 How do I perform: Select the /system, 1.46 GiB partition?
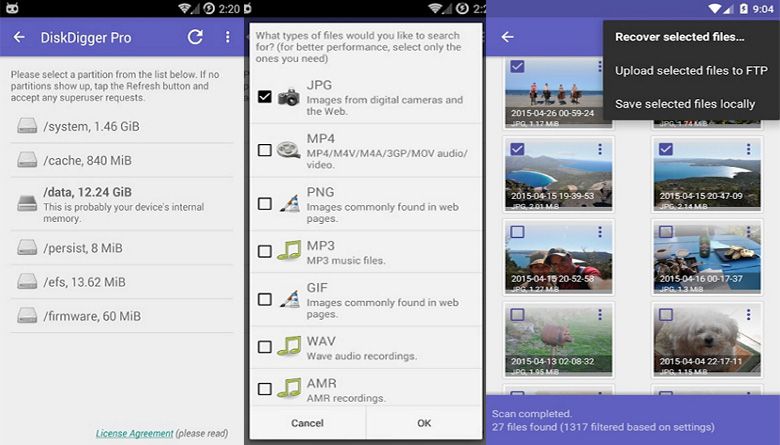[122, 126]
